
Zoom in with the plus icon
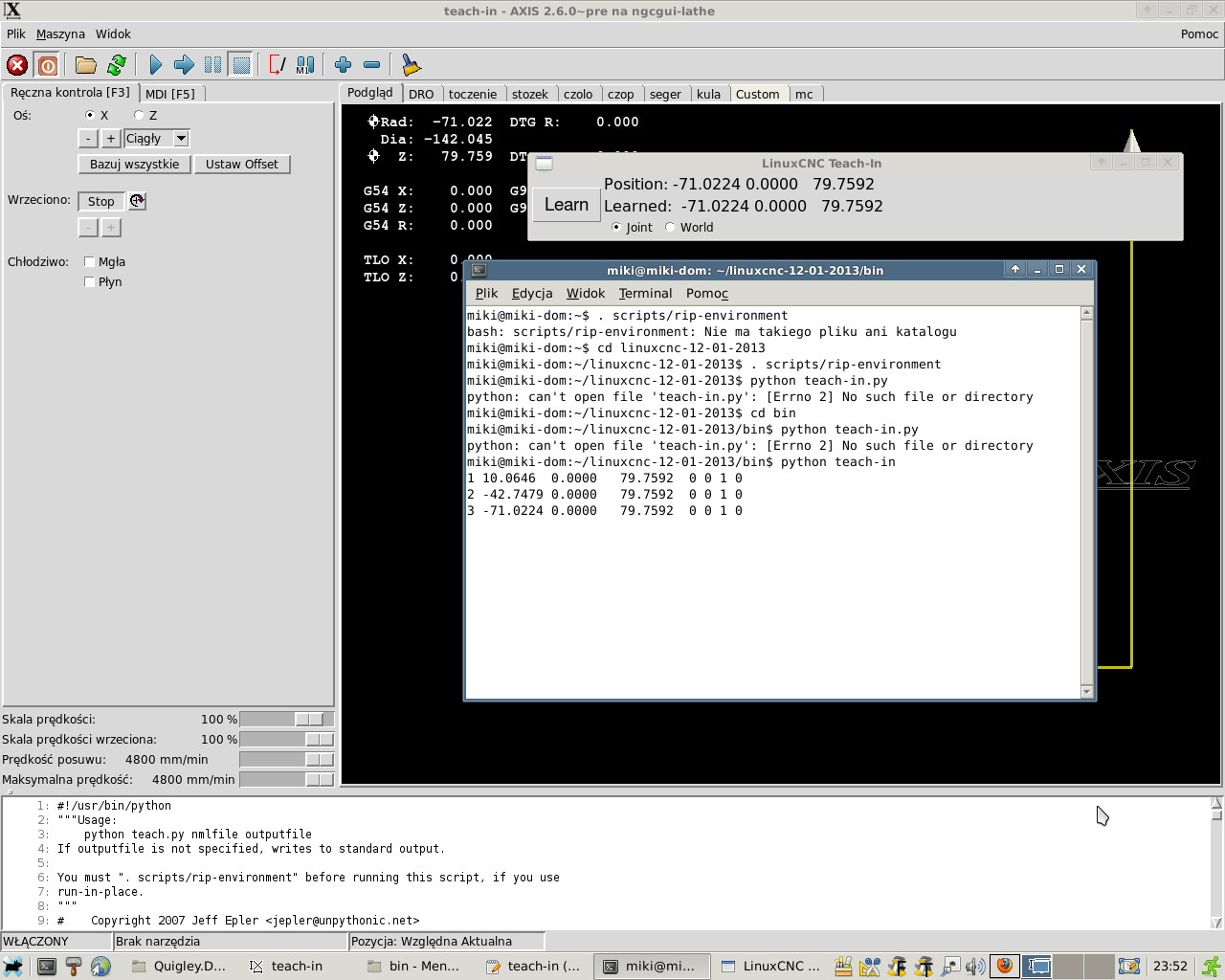[x=343, y=65]
